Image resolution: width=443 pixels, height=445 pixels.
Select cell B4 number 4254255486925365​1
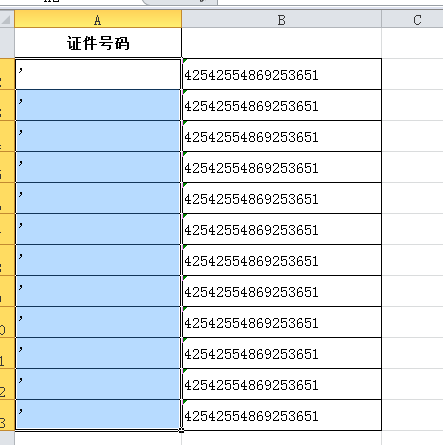pos(282,136)
